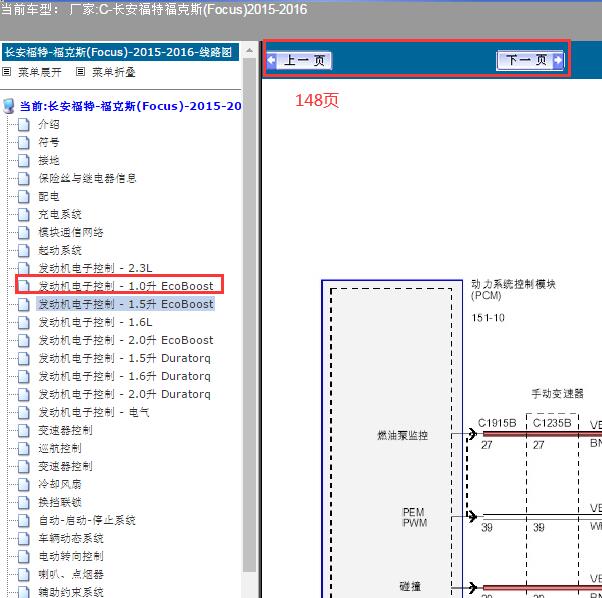This screenshot has width=602, height=598.
Task: Go to previous page with 上一页 button
Action: (x=299, y=61)
